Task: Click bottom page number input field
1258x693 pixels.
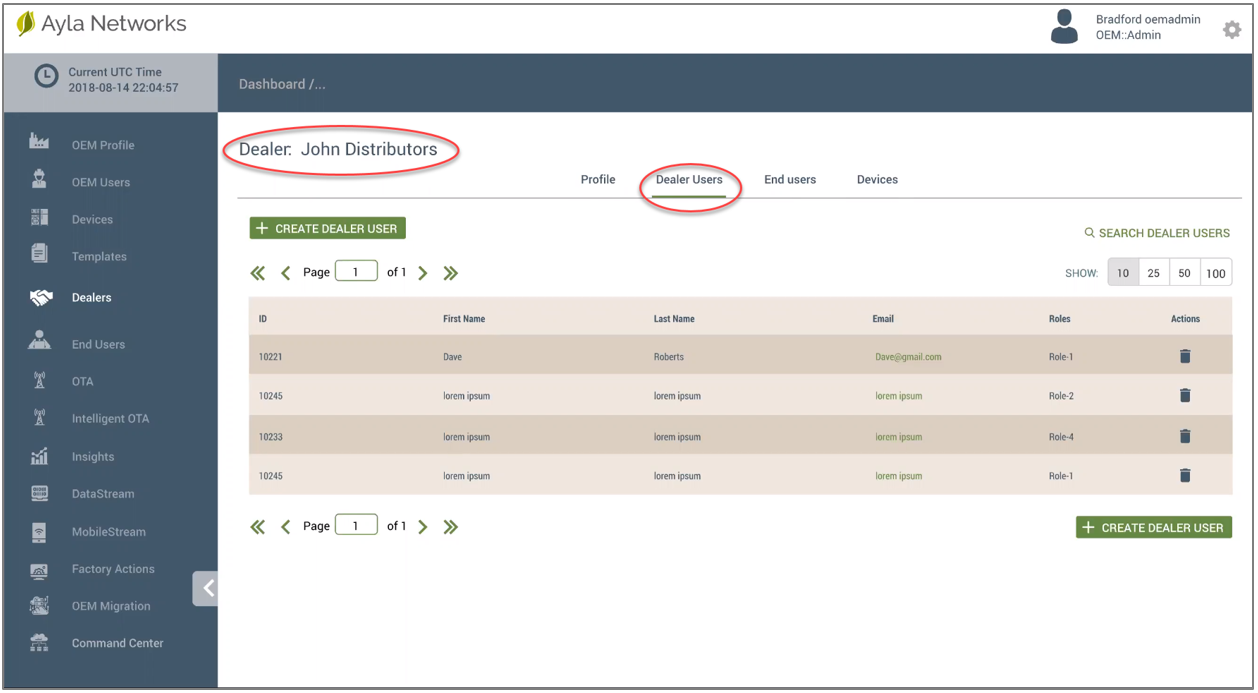Action: 356,525
